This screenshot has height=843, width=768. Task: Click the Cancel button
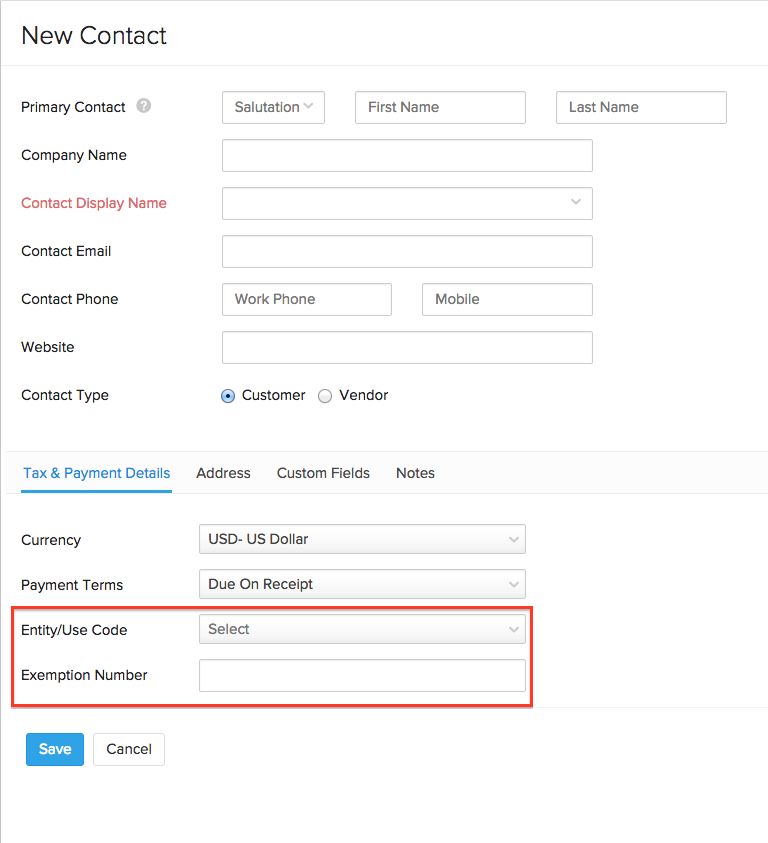[128, 749]
